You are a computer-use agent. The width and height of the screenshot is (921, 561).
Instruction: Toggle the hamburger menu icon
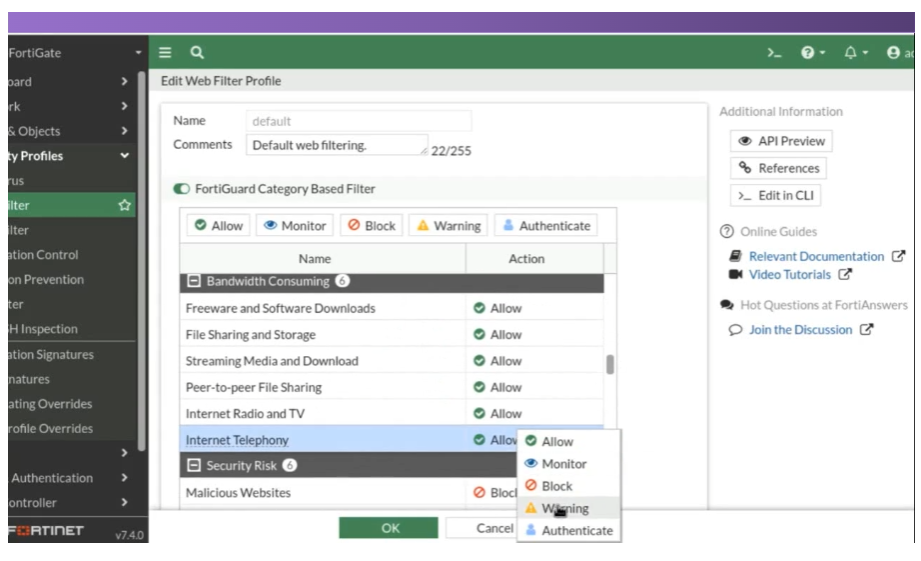(165, 53)
